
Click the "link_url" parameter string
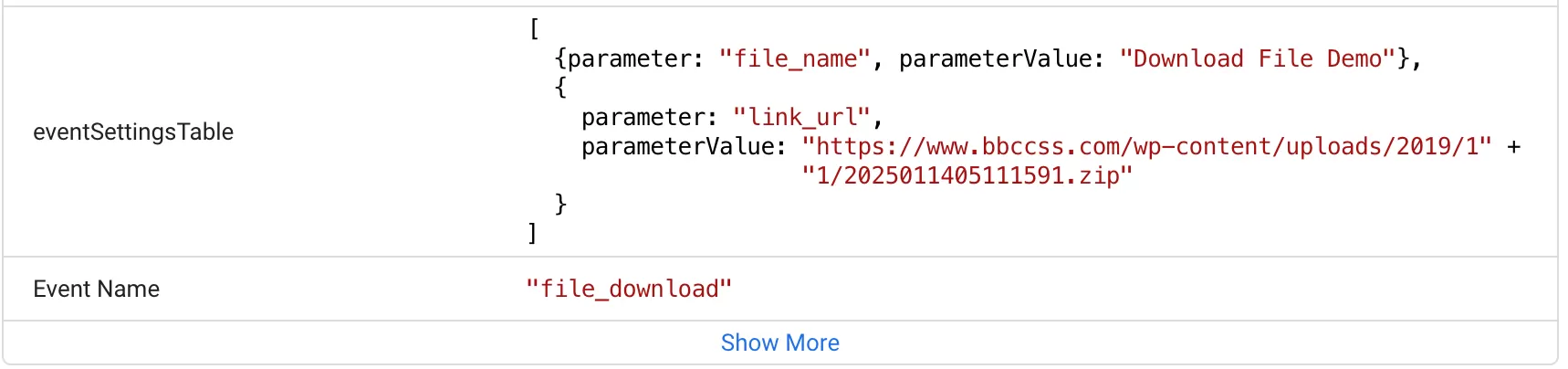click(x=801, y=118)
